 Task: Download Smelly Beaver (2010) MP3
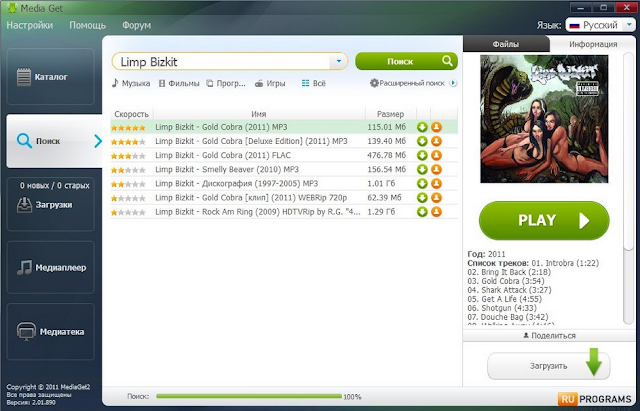click(422, 169)
